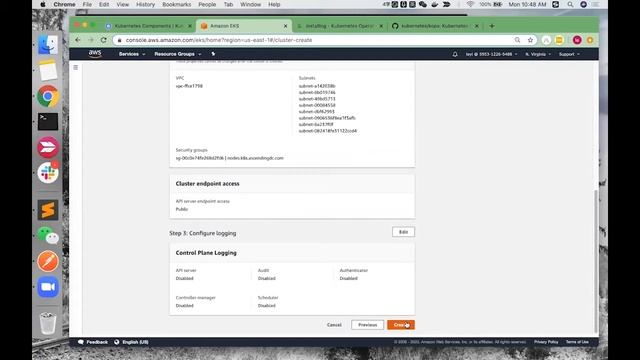Open the red arrow app in Dock
The height and width of the screenshot is (360, 640).
click(48, 147)
